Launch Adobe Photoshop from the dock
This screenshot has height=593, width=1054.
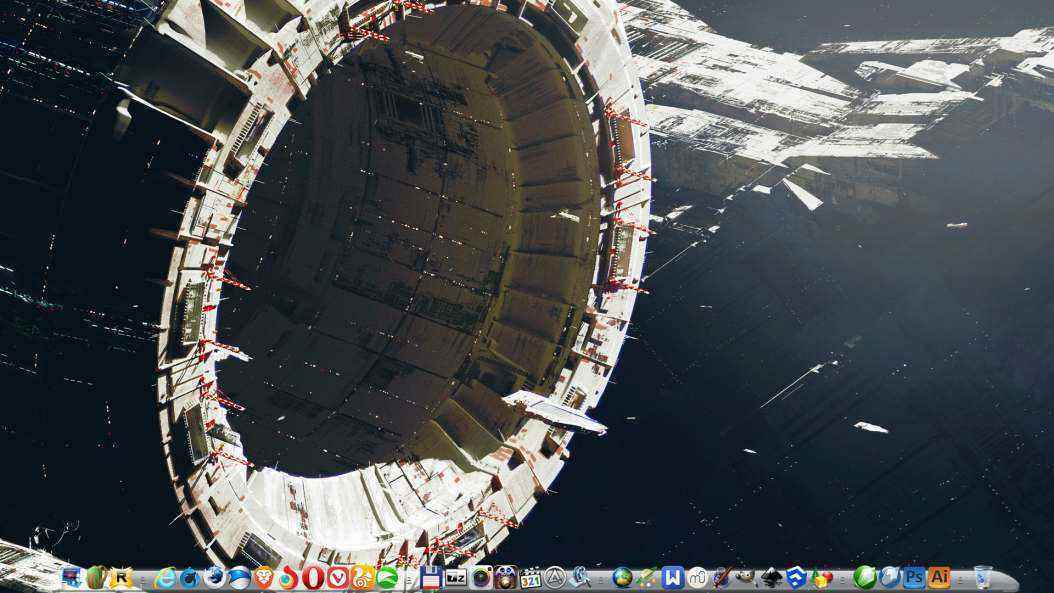click(x=914, y=578)
